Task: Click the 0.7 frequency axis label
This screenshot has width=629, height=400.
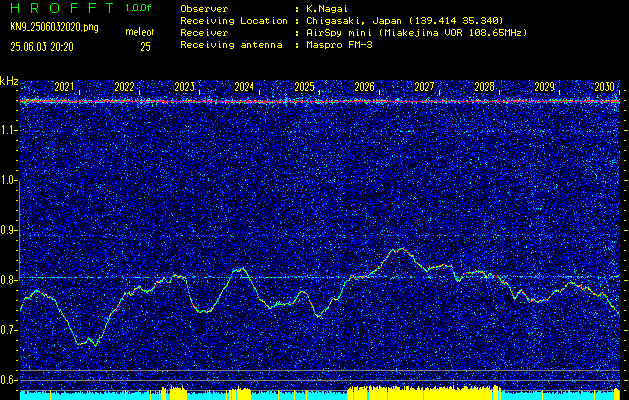Action: (7, 330)
